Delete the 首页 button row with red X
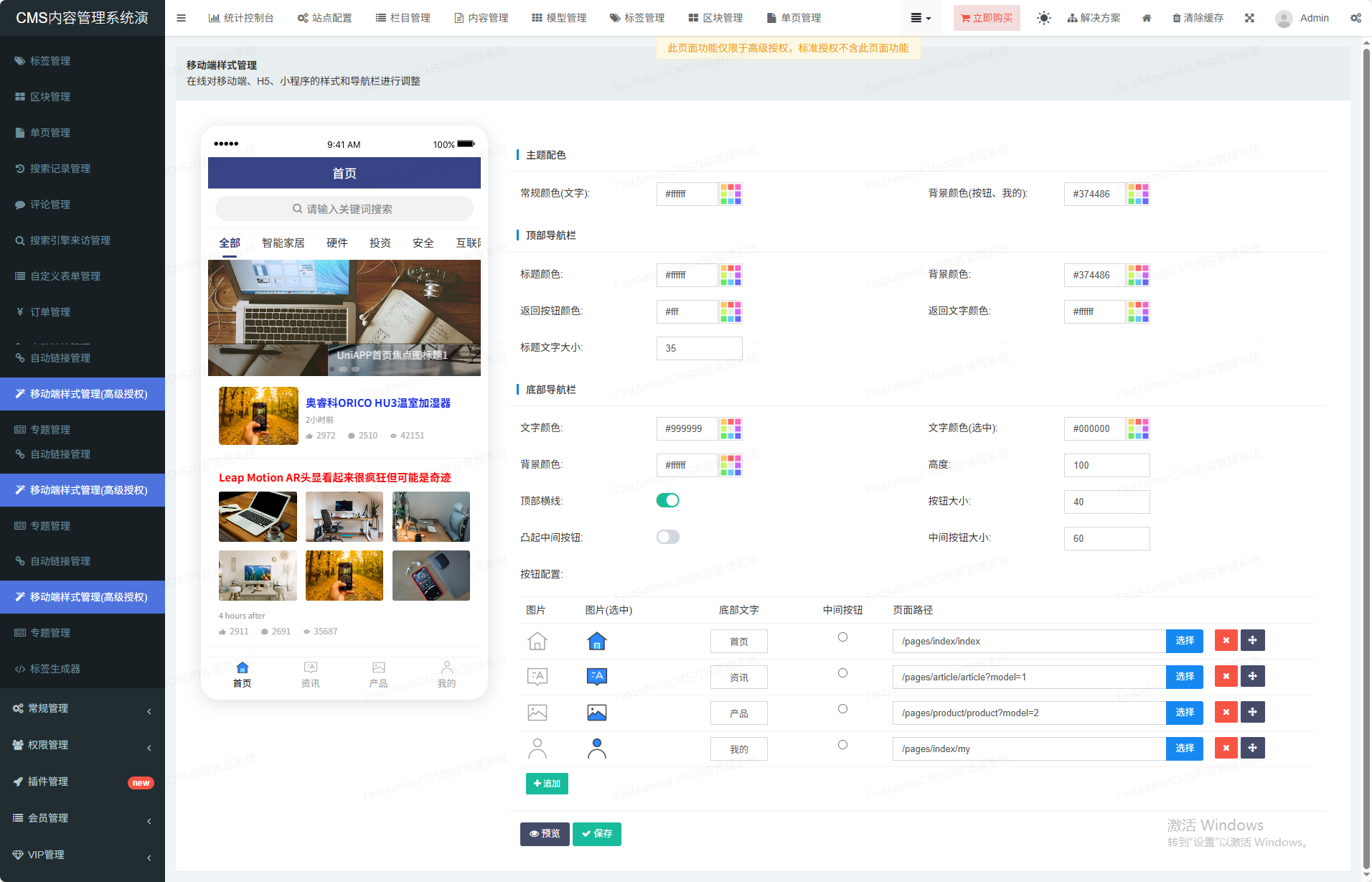Viewport: 1372px width, 882px height. pyautogui.click(x=1226, y=640)
